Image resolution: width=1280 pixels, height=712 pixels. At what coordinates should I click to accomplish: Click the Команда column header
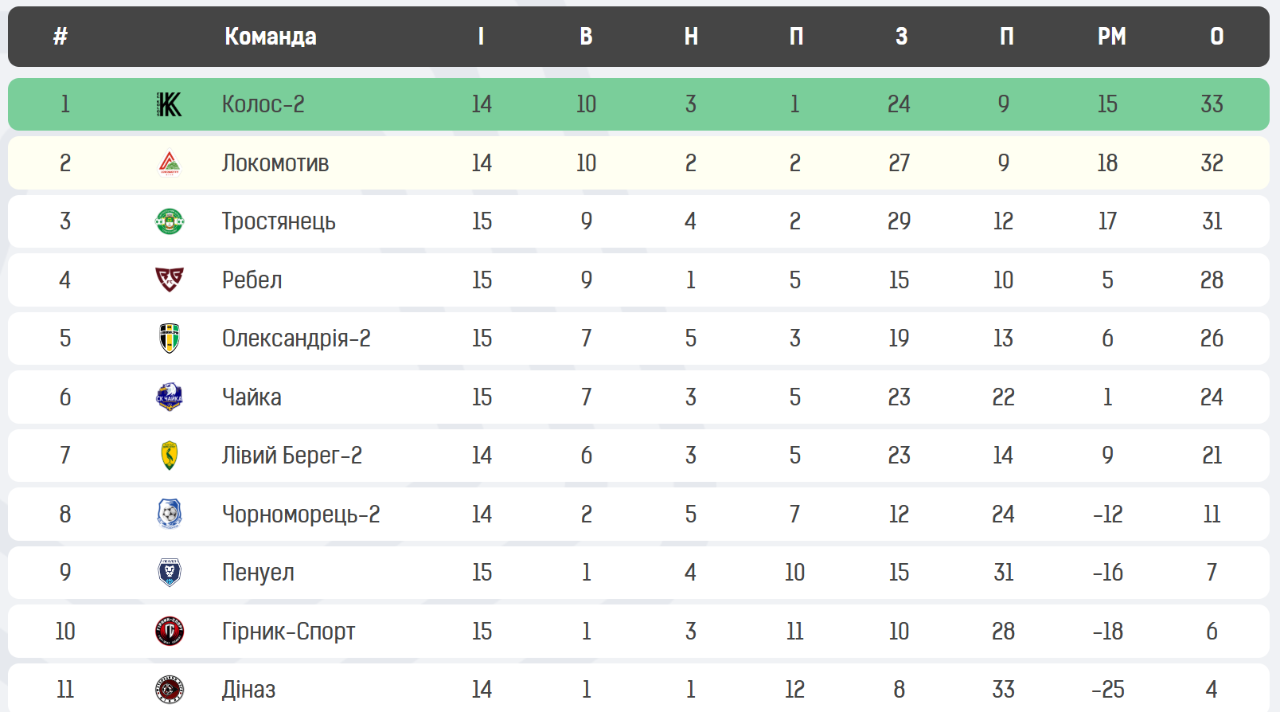[270, 37]
